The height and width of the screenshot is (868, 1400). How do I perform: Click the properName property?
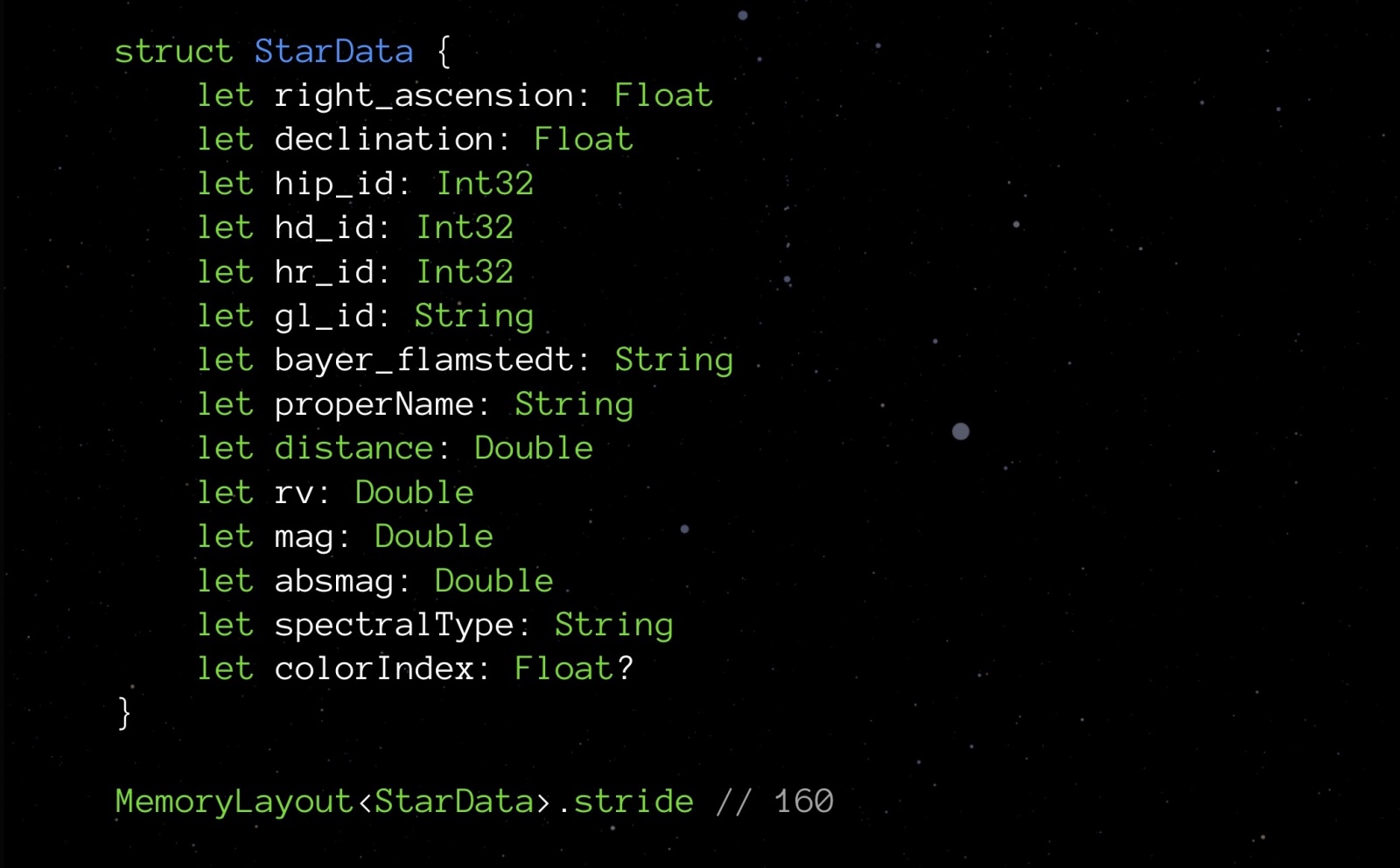(x=374, y=405)
